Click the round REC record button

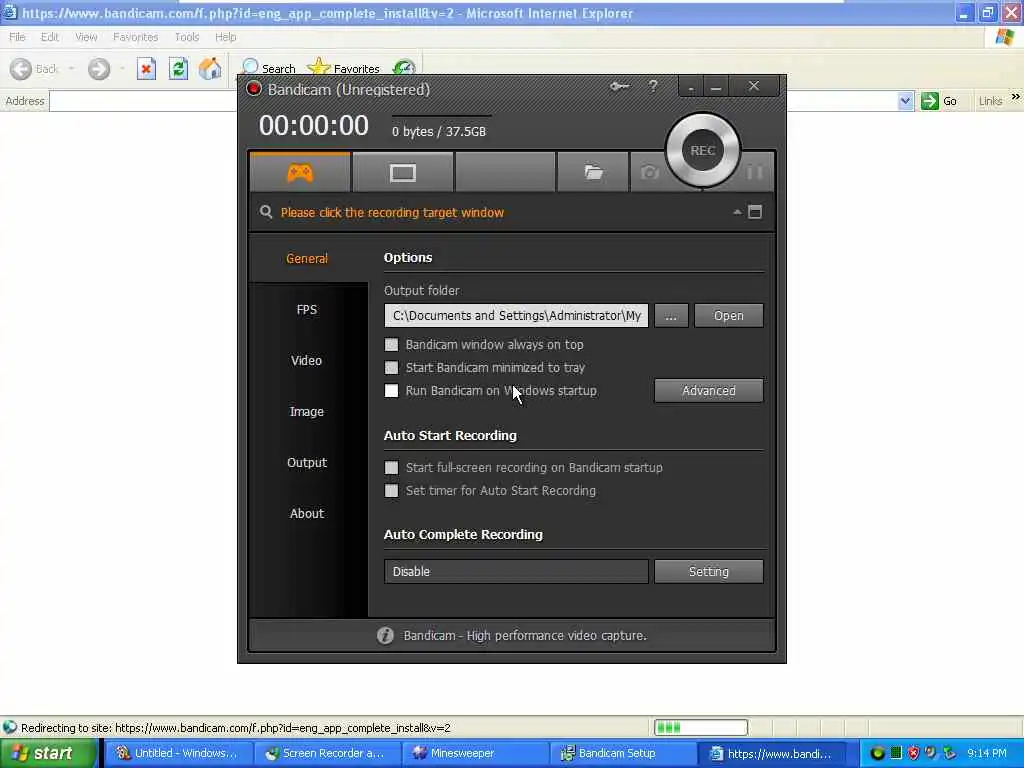[x=703, y=150]
